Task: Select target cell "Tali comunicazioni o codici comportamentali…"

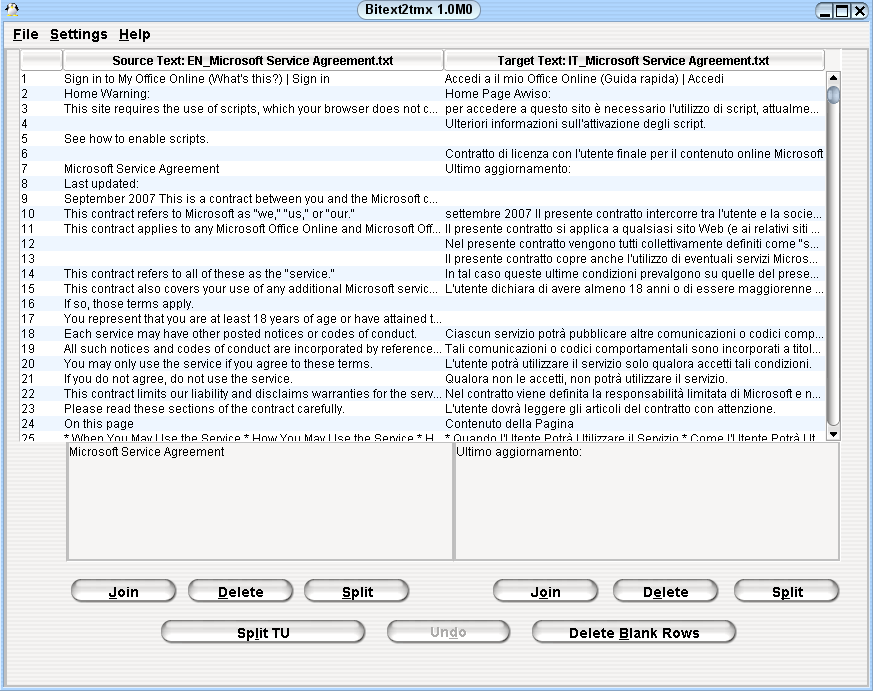Action: [x=634, y=349]
